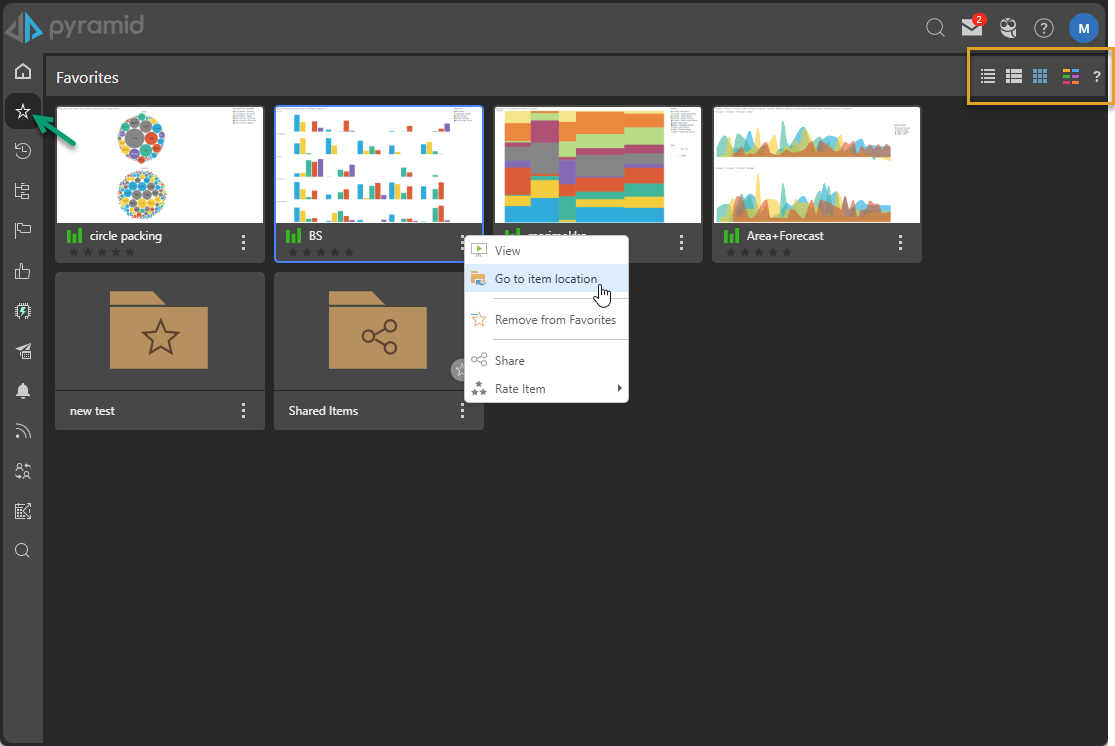Click the Favorites star sidebar icon
The width and height of the screenshot is (1115, 746).
click(23, 111)
